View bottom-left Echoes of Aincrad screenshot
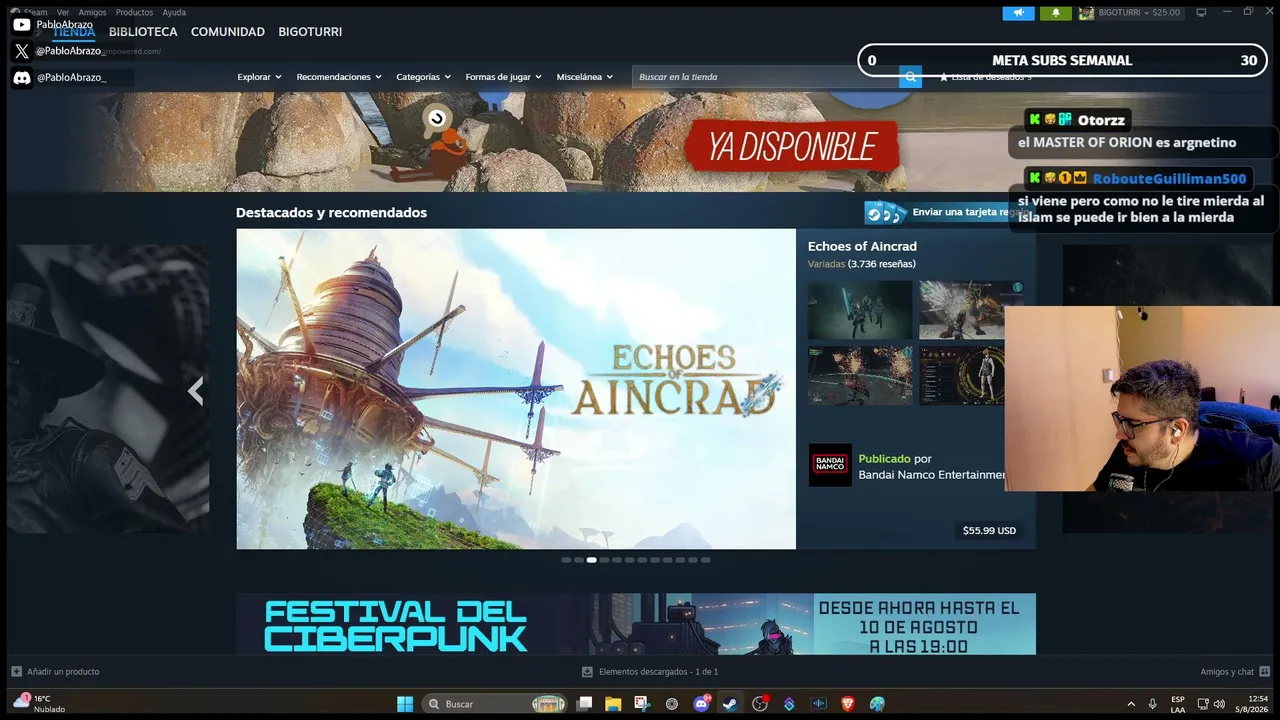Viewport: 1280px width, 720px height. pos(860,375)
